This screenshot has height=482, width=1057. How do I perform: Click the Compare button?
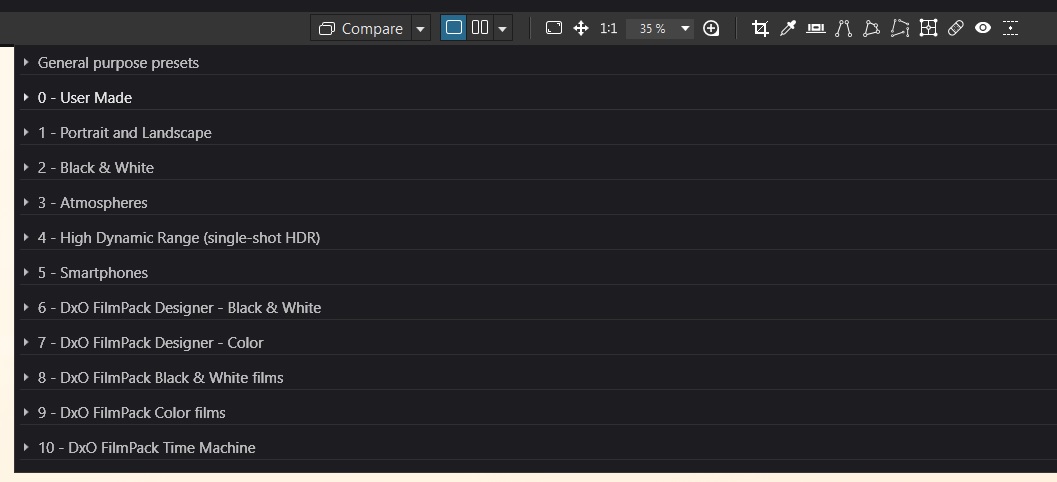[361, 28]
